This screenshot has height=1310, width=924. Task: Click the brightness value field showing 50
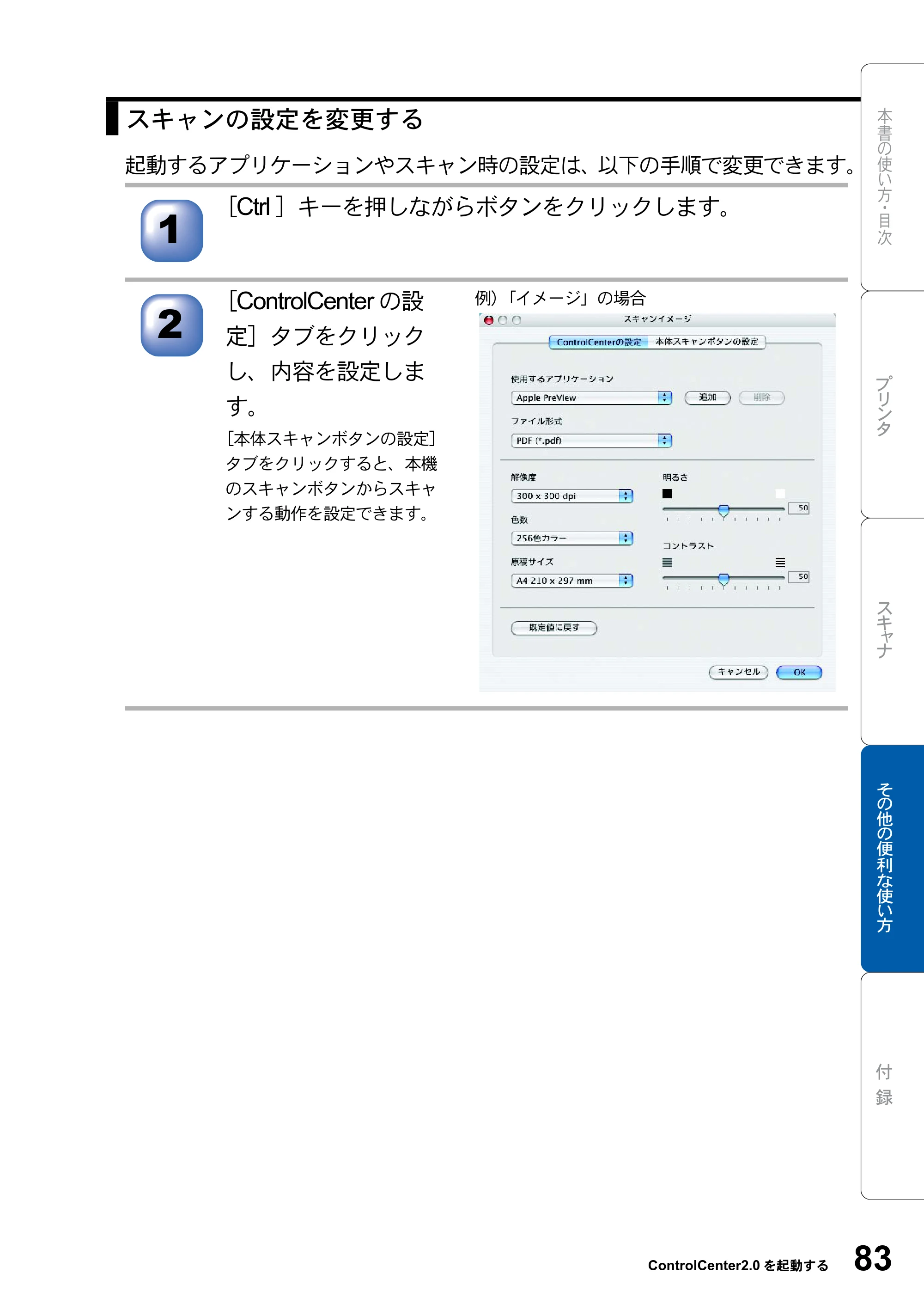[798, 508]
